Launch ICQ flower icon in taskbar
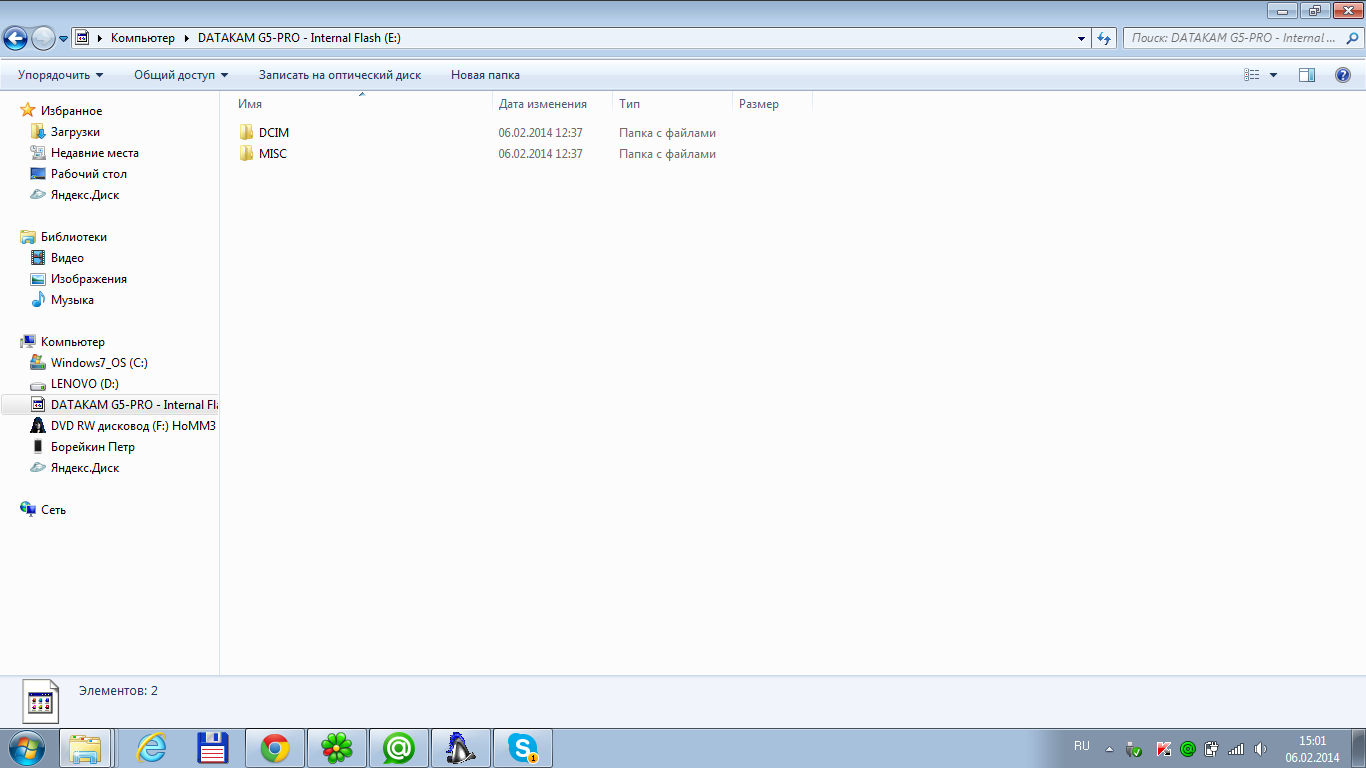This screenshot has width=1366, height=768. click(x=337, y=748)
